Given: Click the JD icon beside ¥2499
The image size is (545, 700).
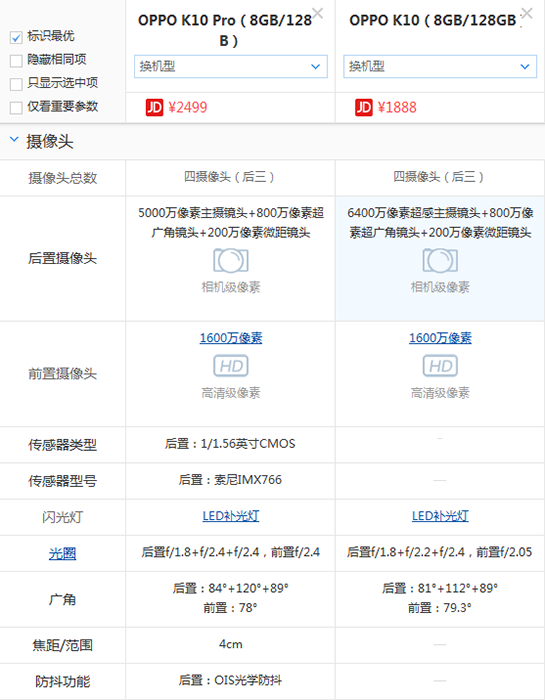Looking at the screenshot, I should [x=154, y=108].
